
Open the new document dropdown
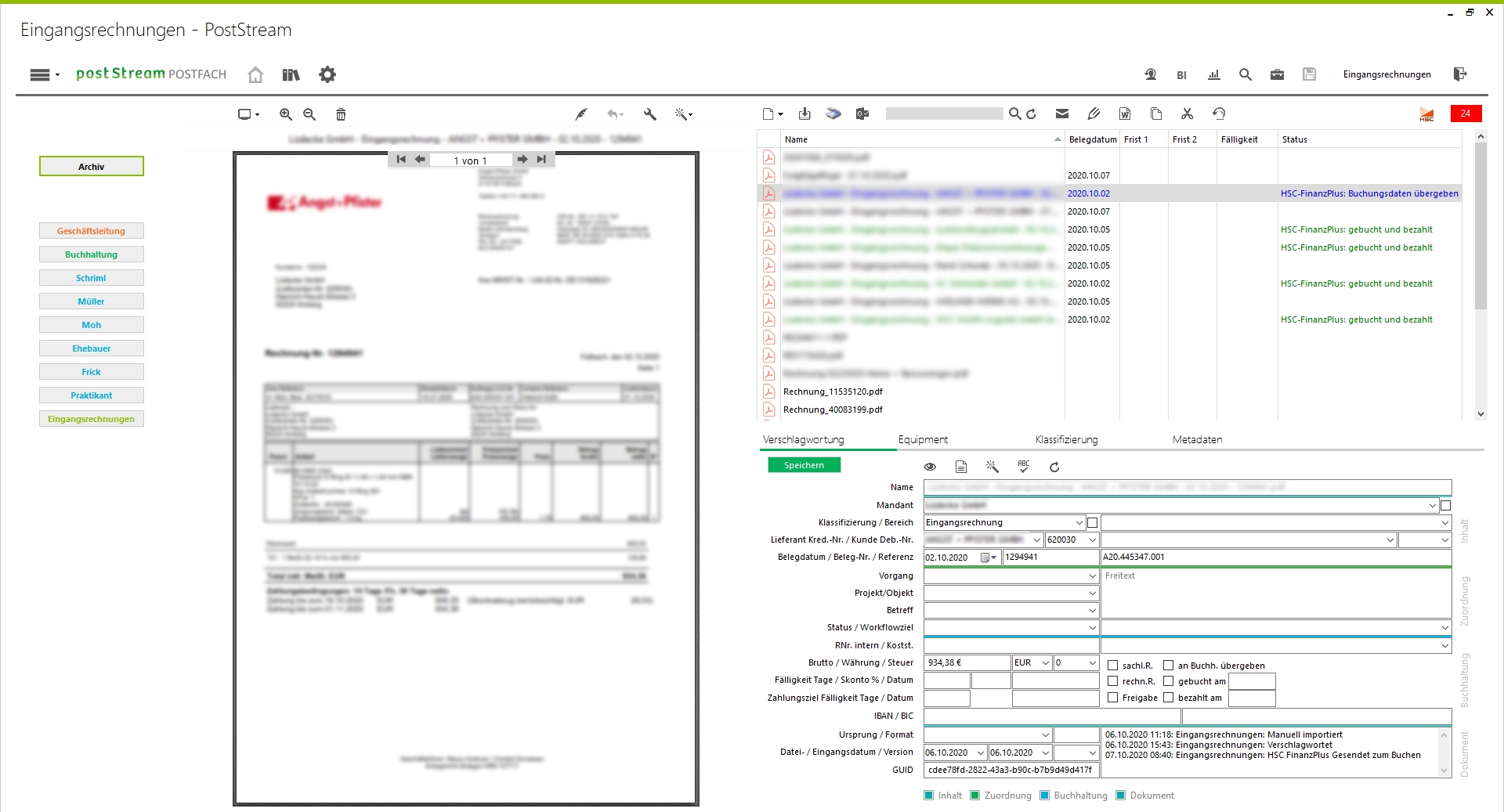tap(773, 114)
